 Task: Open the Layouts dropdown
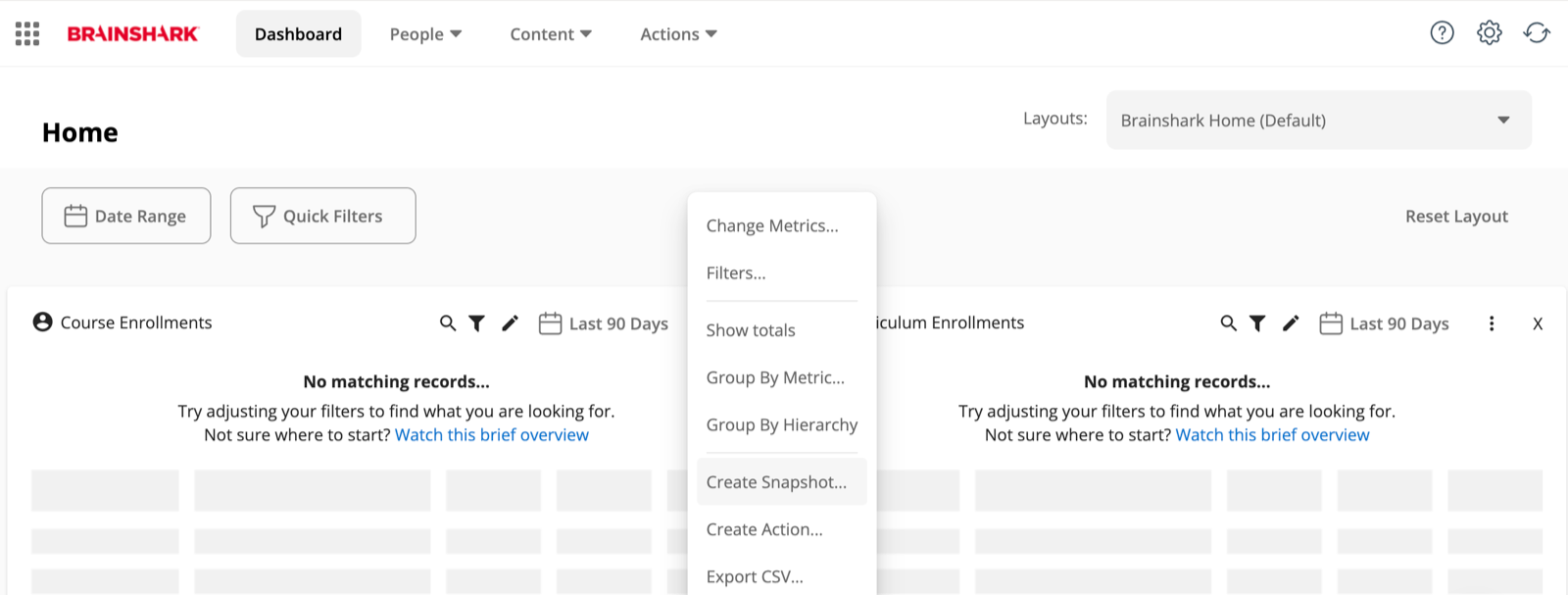(1318, 120)
